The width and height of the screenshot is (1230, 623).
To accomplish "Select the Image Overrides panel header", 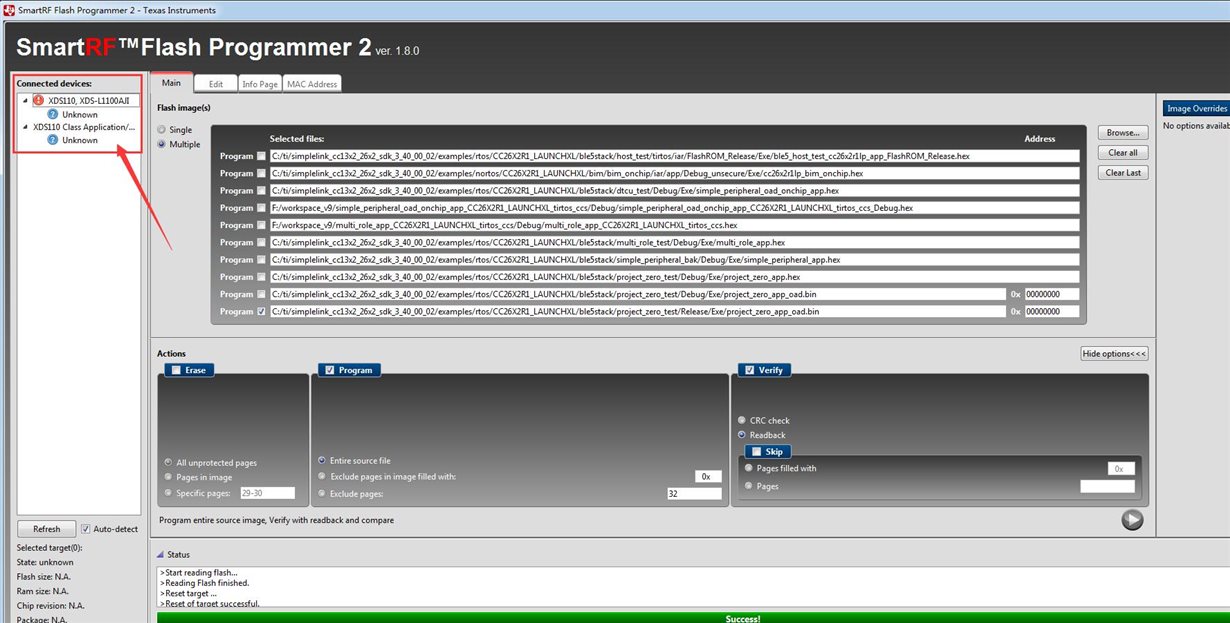I will [1196, 108].
